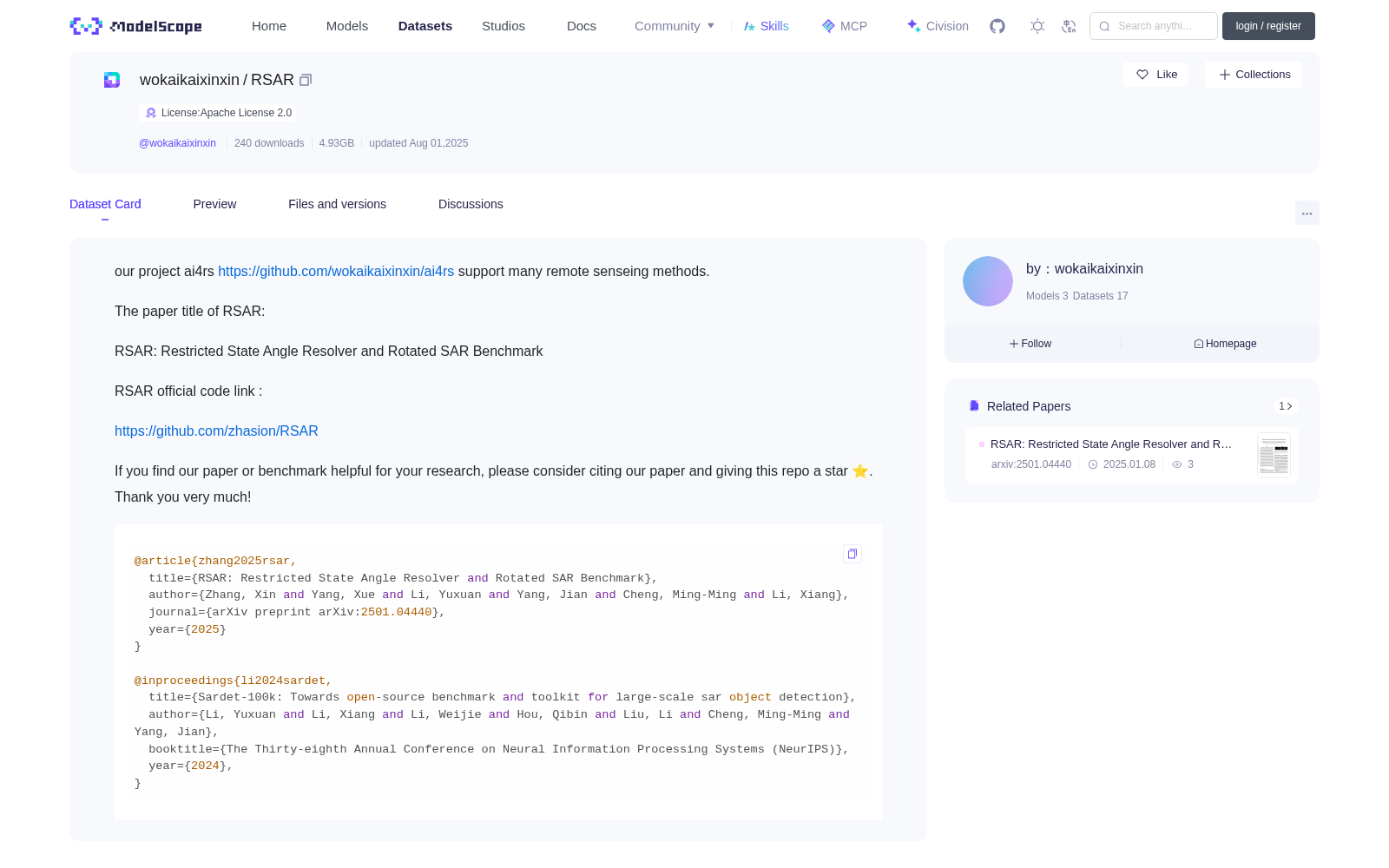Viewport: 1389px width, 868px height.
Task: Click the 4.93GB size text
Action: 337,143
